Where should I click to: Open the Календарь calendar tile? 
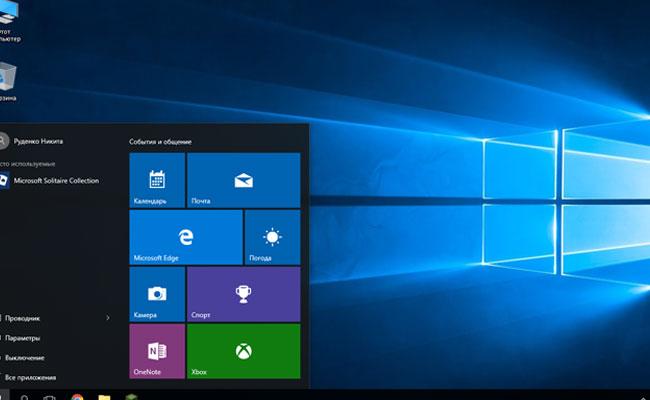coord(157,180)
